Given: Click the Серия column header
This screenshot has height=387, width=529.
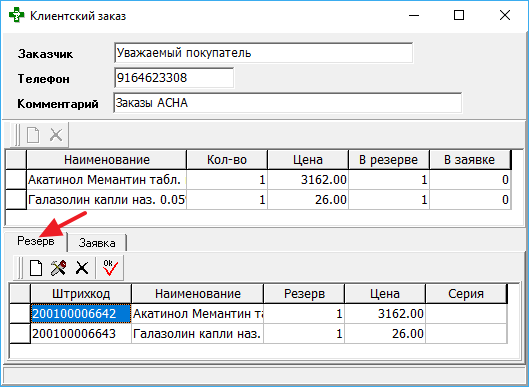Looking at the screenshot, I should [466, 294].
